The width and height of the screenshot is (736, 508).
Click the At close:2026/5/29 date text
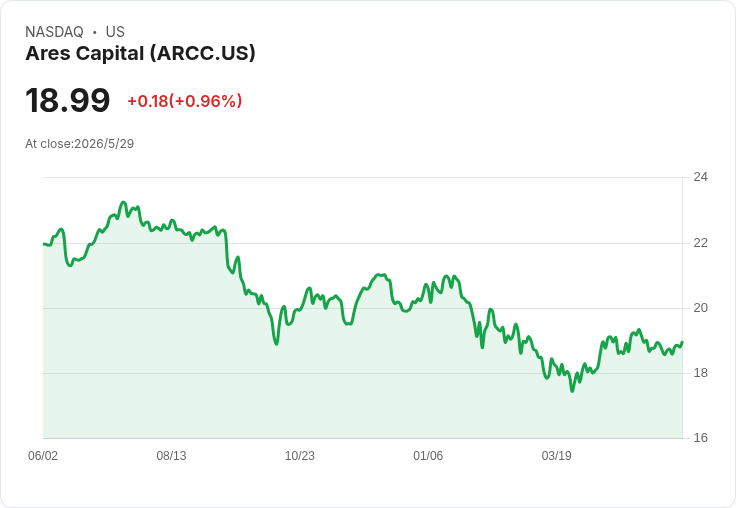click(x=79, y=144)
